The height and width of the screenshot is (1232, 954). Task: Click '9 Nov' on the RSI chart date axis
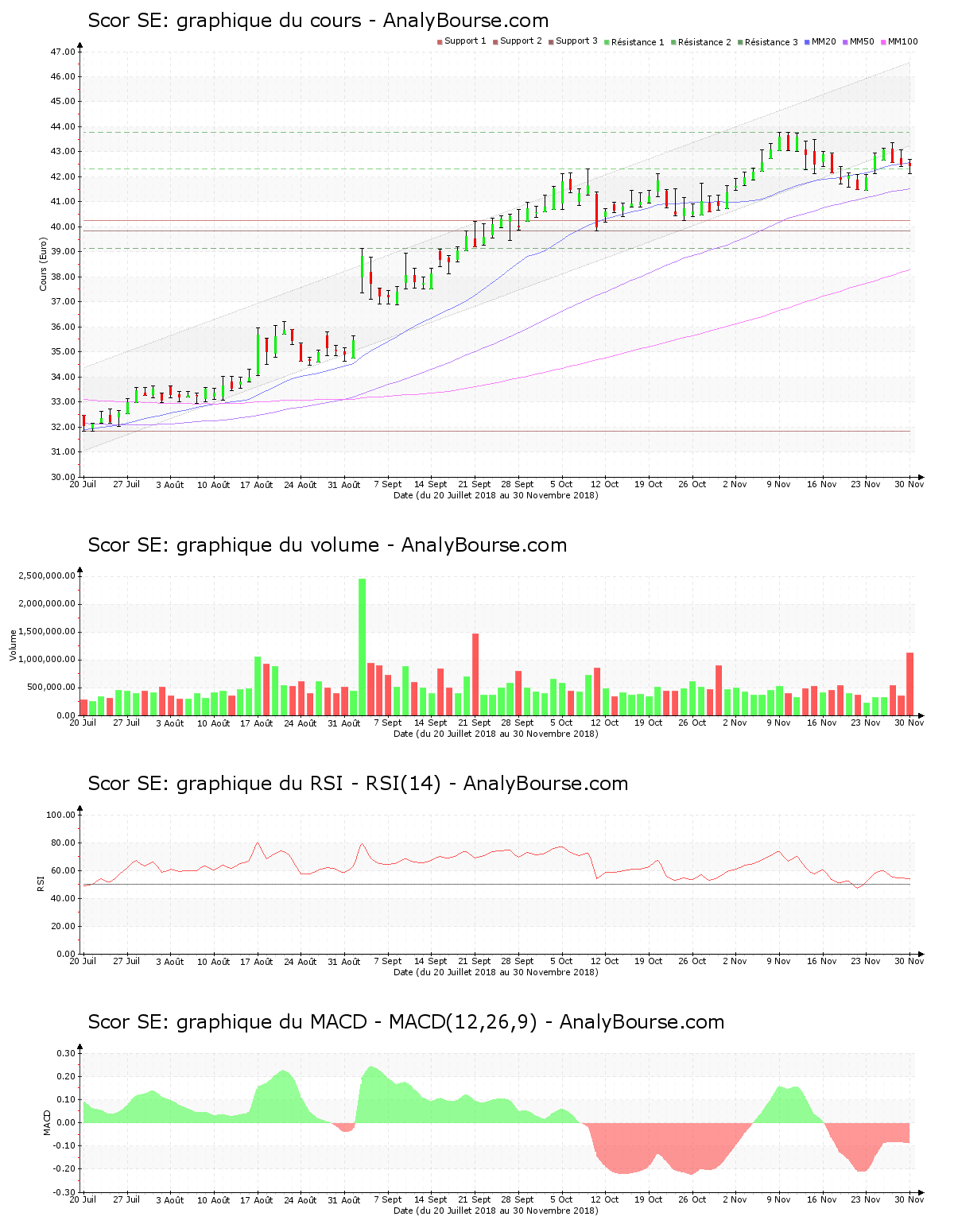(x=778, y=961)
